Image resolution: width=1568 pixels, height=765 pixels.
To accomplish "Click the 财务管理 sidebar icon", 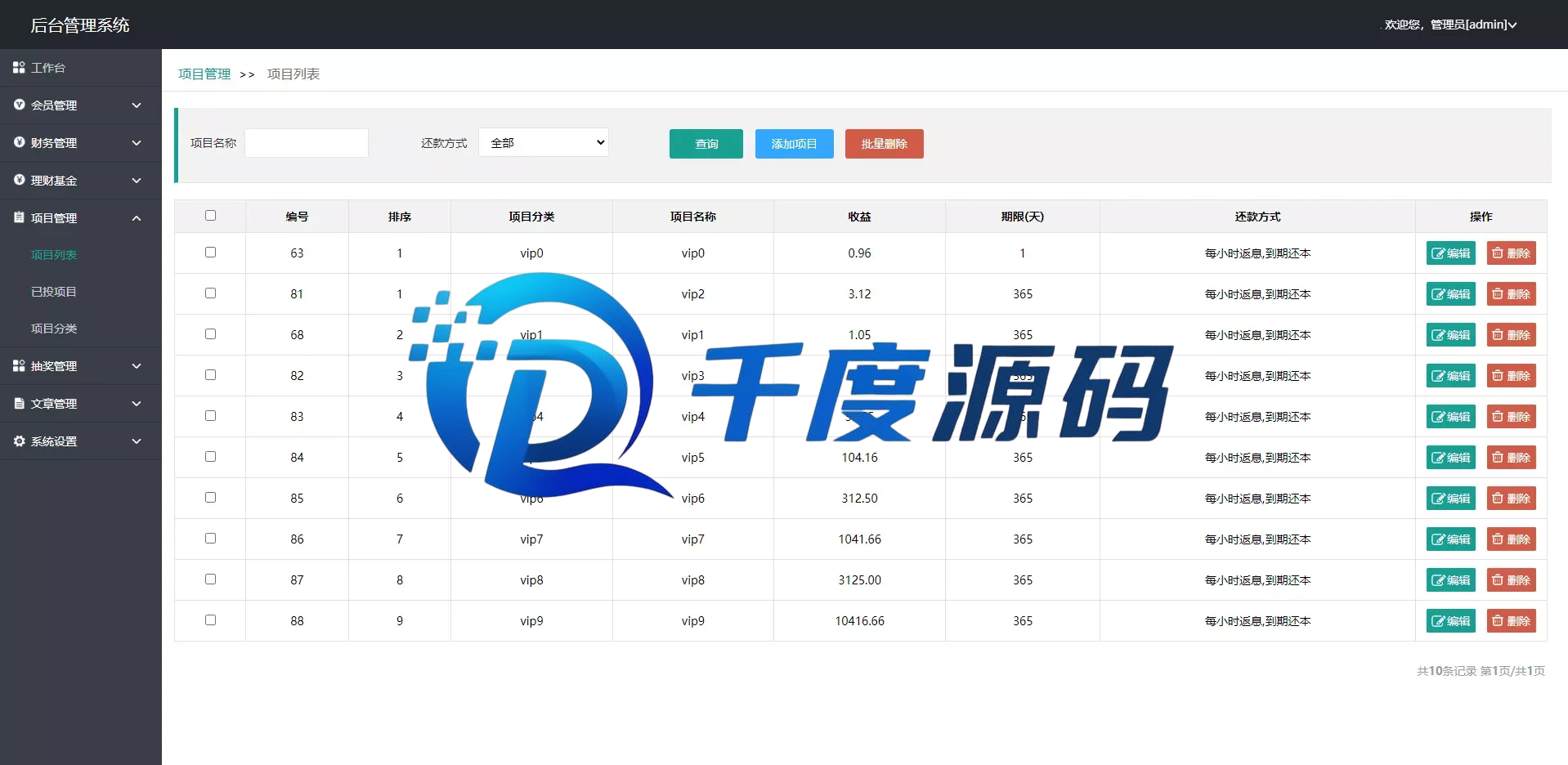I will pyautogui.click(x=19, y=142).
